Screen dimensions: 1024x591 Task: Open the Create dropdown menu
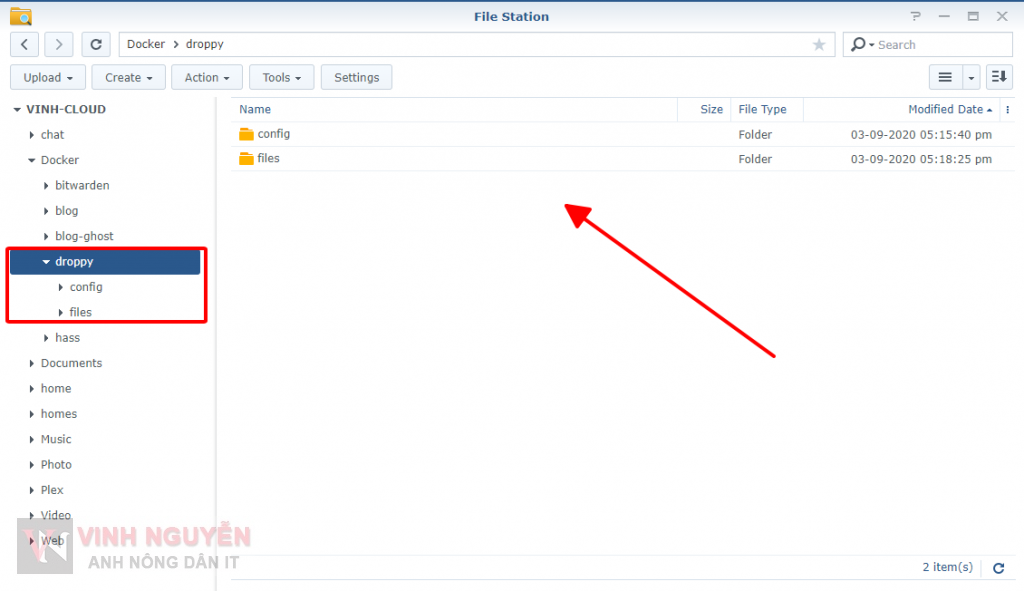[x=129, y=77]
